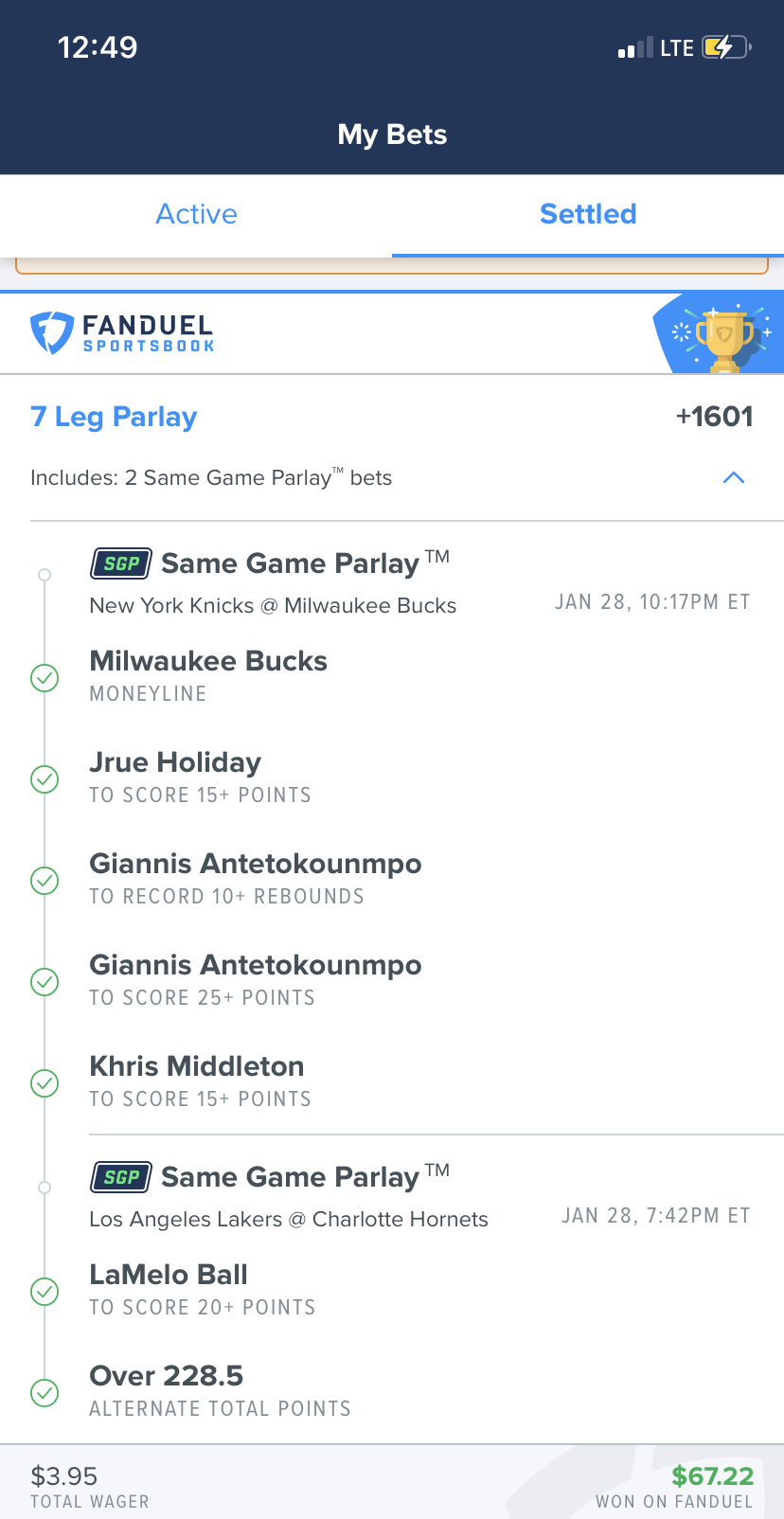Click the FanDuel shield logo
The height and width of the screenshot is (1519, 784).
point(49,330)
